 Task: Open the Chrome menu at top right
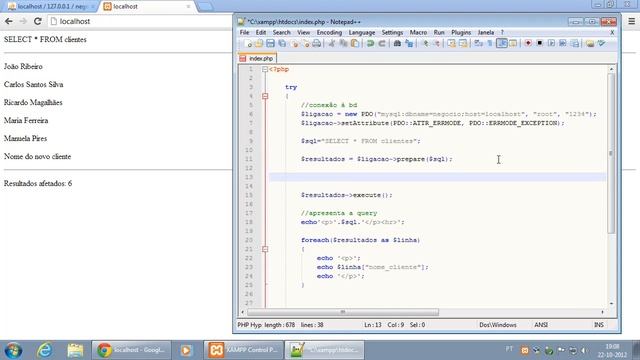click(631, 21)
